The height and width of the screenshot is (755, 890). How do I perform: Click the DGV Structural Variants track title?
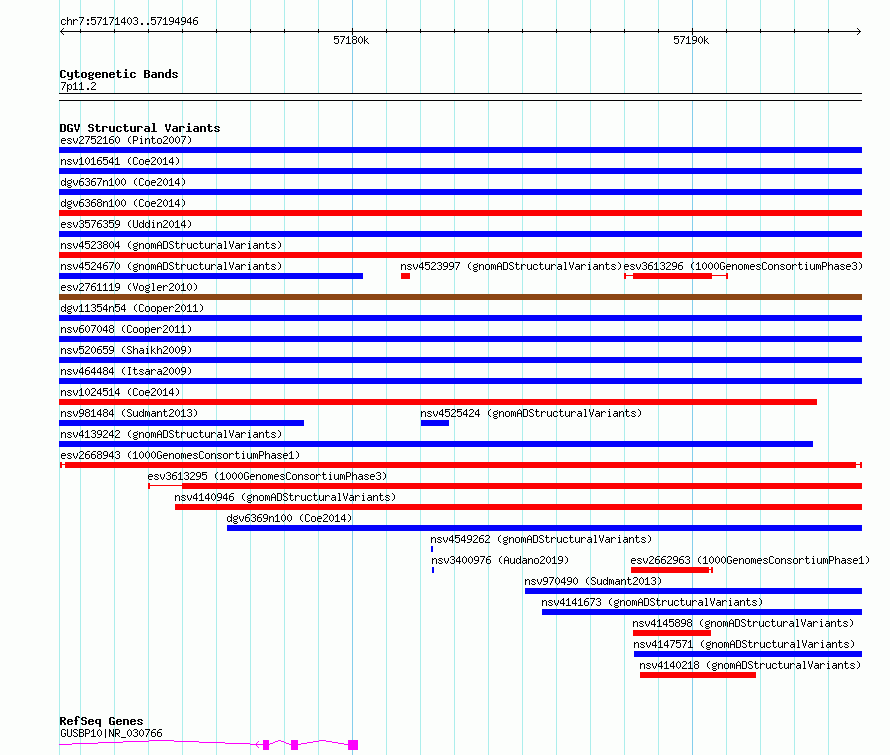click(x=140, y=128)
